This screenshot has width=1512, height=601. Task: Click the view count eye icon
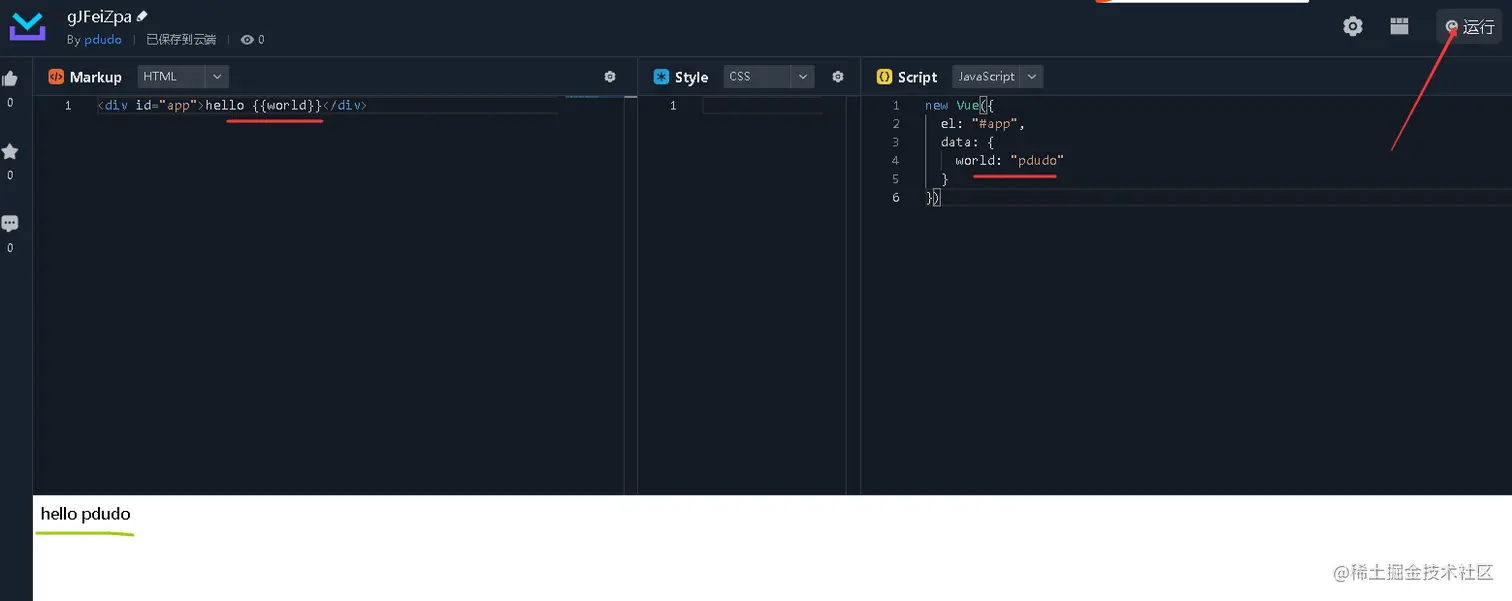point(247,40)
